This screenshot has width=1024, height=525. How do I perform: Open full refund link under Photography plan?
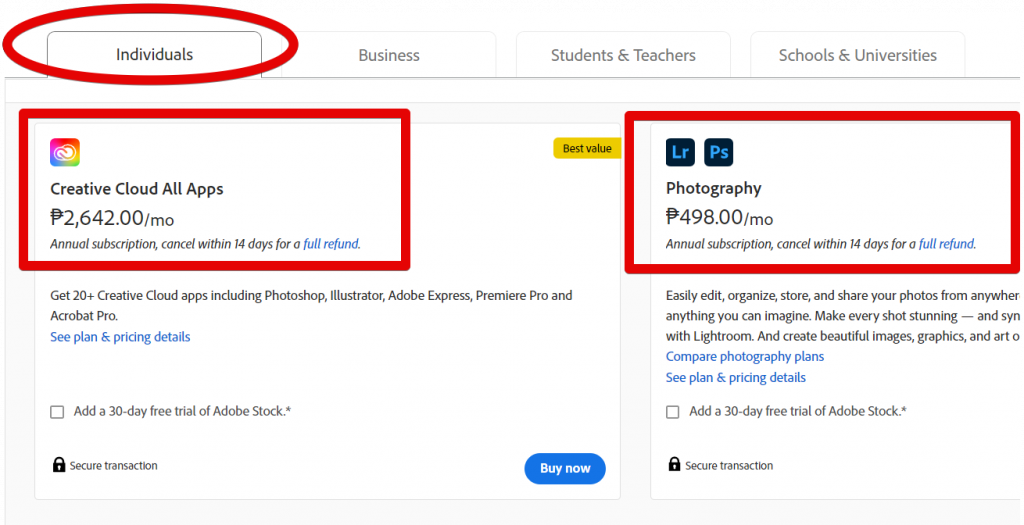[946, 244]
